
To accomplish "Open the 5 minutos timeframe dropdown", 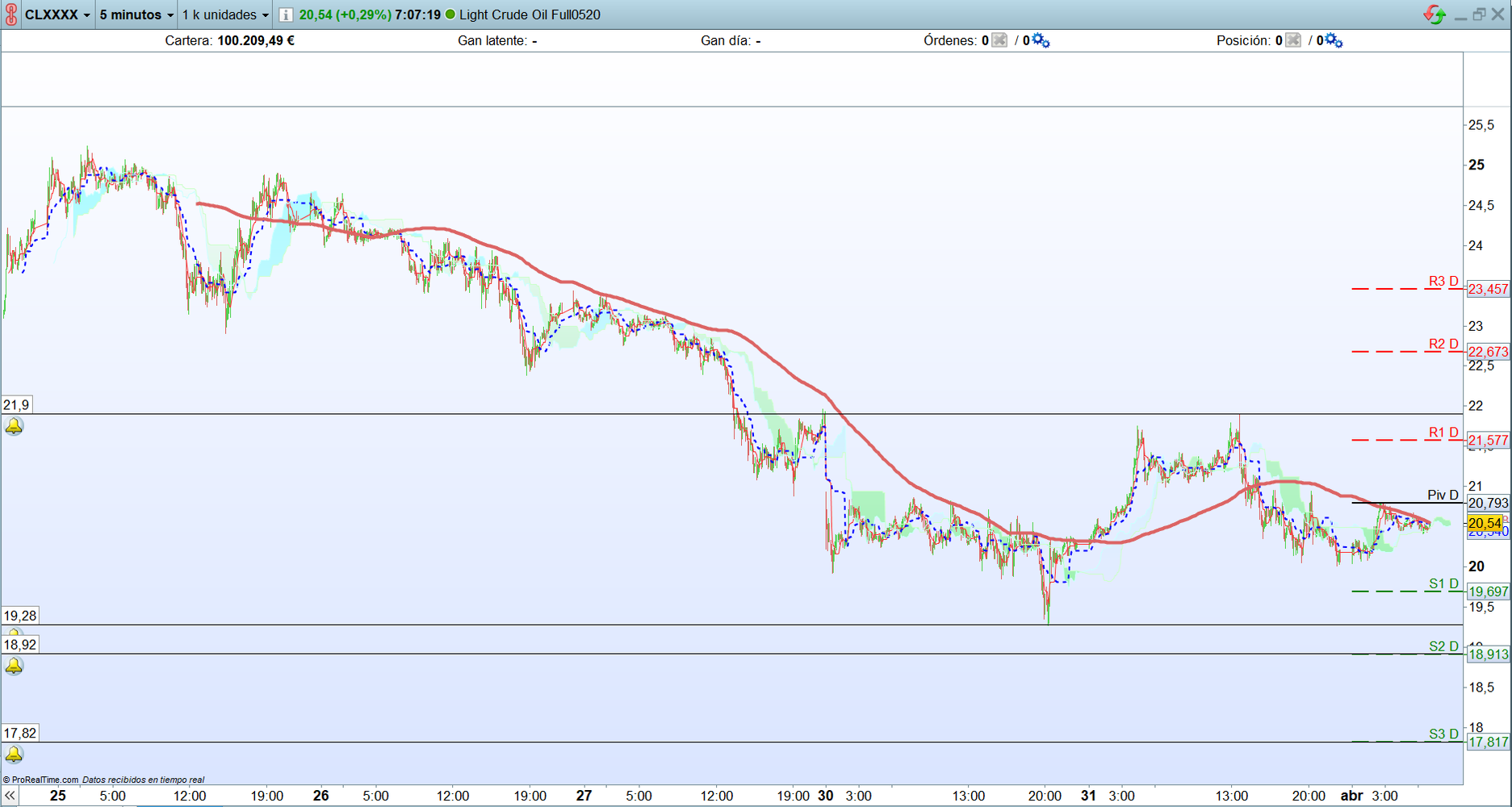I will (x=136, y=15).
